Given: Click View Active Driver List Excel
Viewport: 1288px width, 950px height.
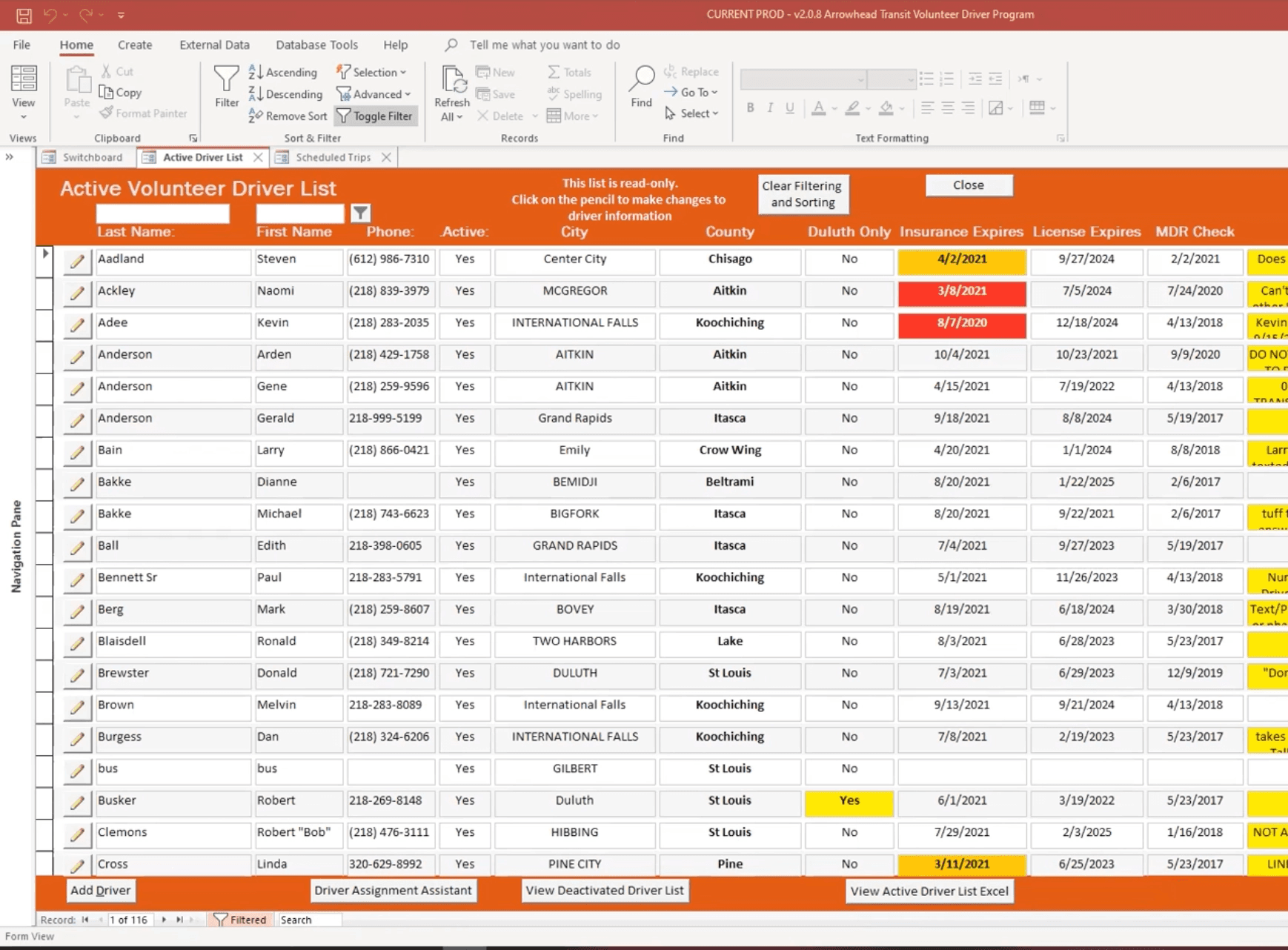Looking at the screenshot, I should pos(929,891).
